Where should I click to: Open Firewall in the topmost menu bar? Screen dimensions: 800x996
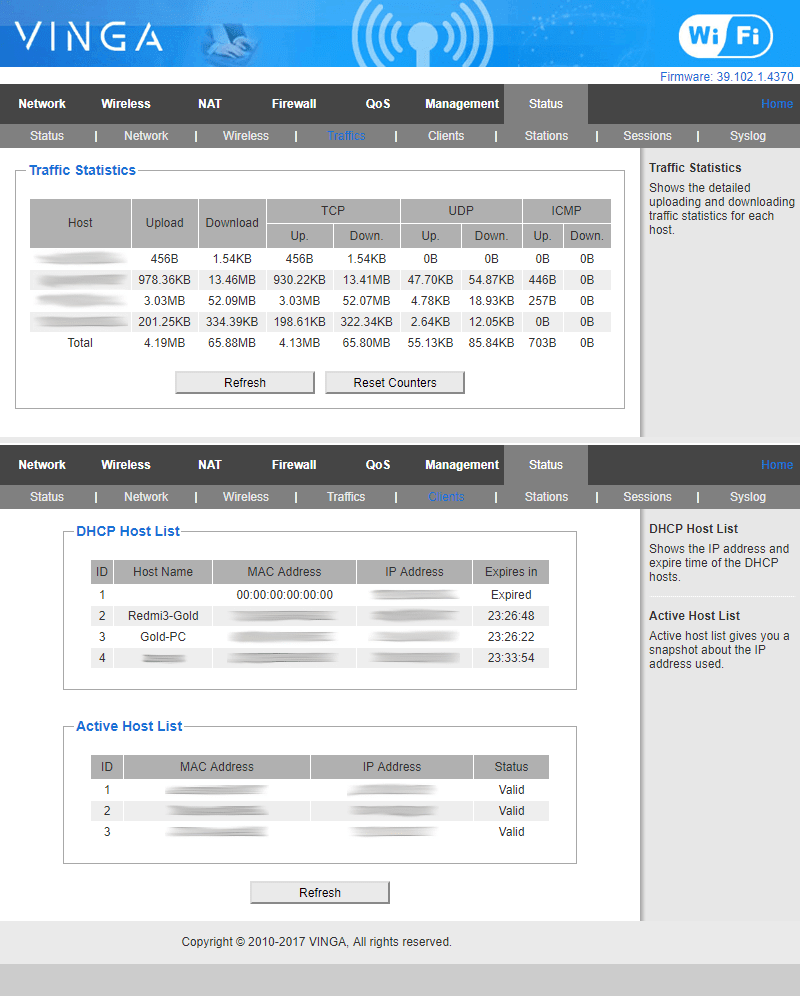point(294,104)
